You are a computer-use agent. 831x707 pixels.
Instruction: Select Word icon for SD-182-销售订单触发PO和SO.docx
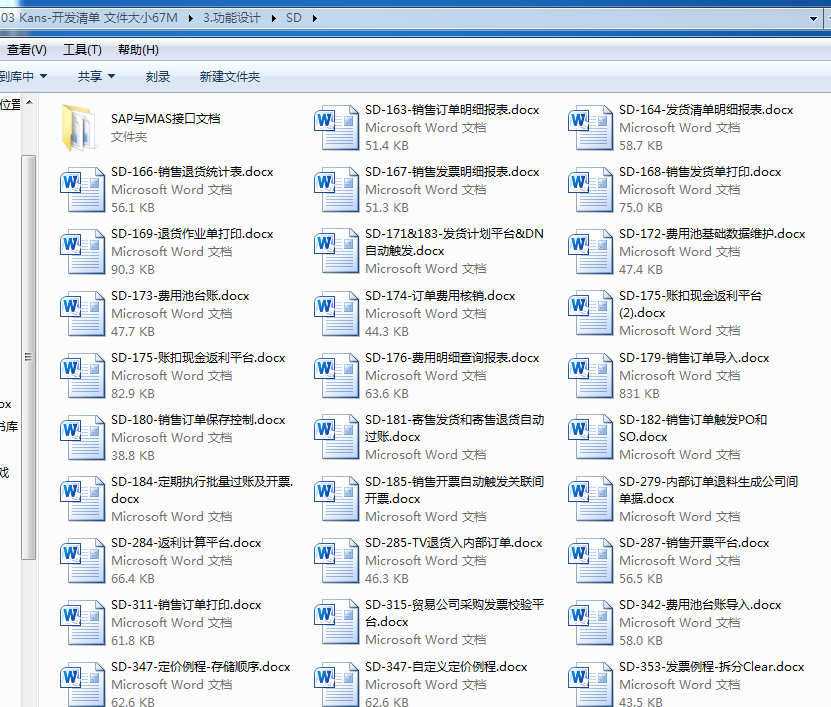[x=590, y=437]
